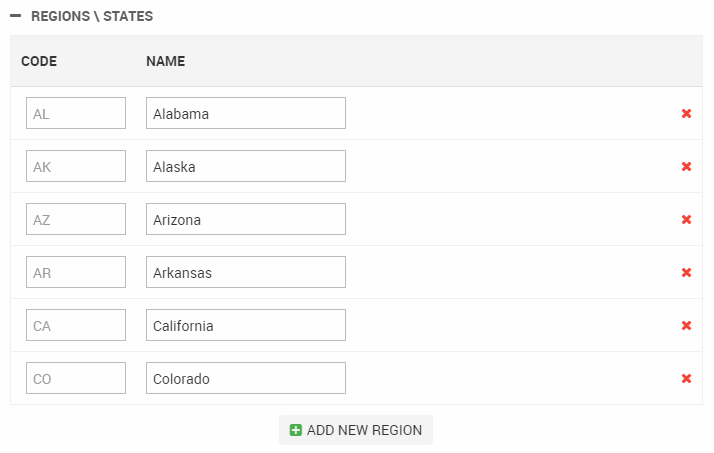Viewport: 714px width, 453px height.
Task: Delete the Arizona region entry
Action: (686, 220)
